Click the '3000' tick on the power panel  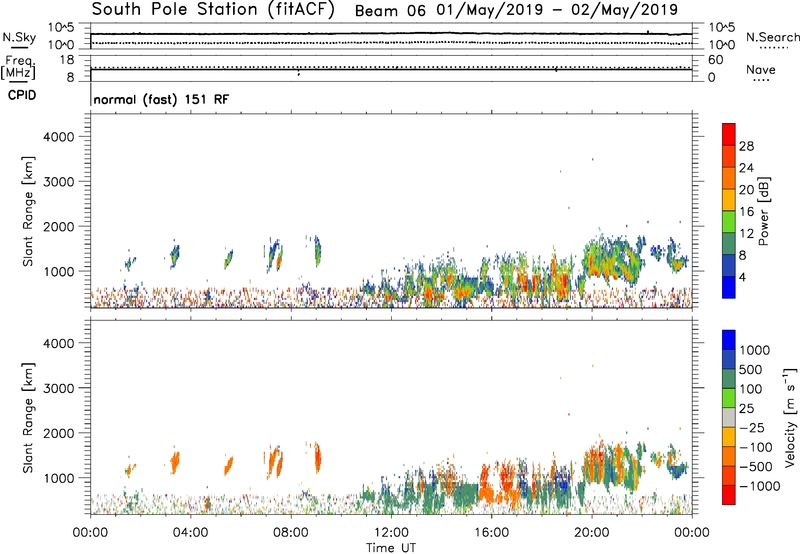pyautogui.click(x=58, y=182)
